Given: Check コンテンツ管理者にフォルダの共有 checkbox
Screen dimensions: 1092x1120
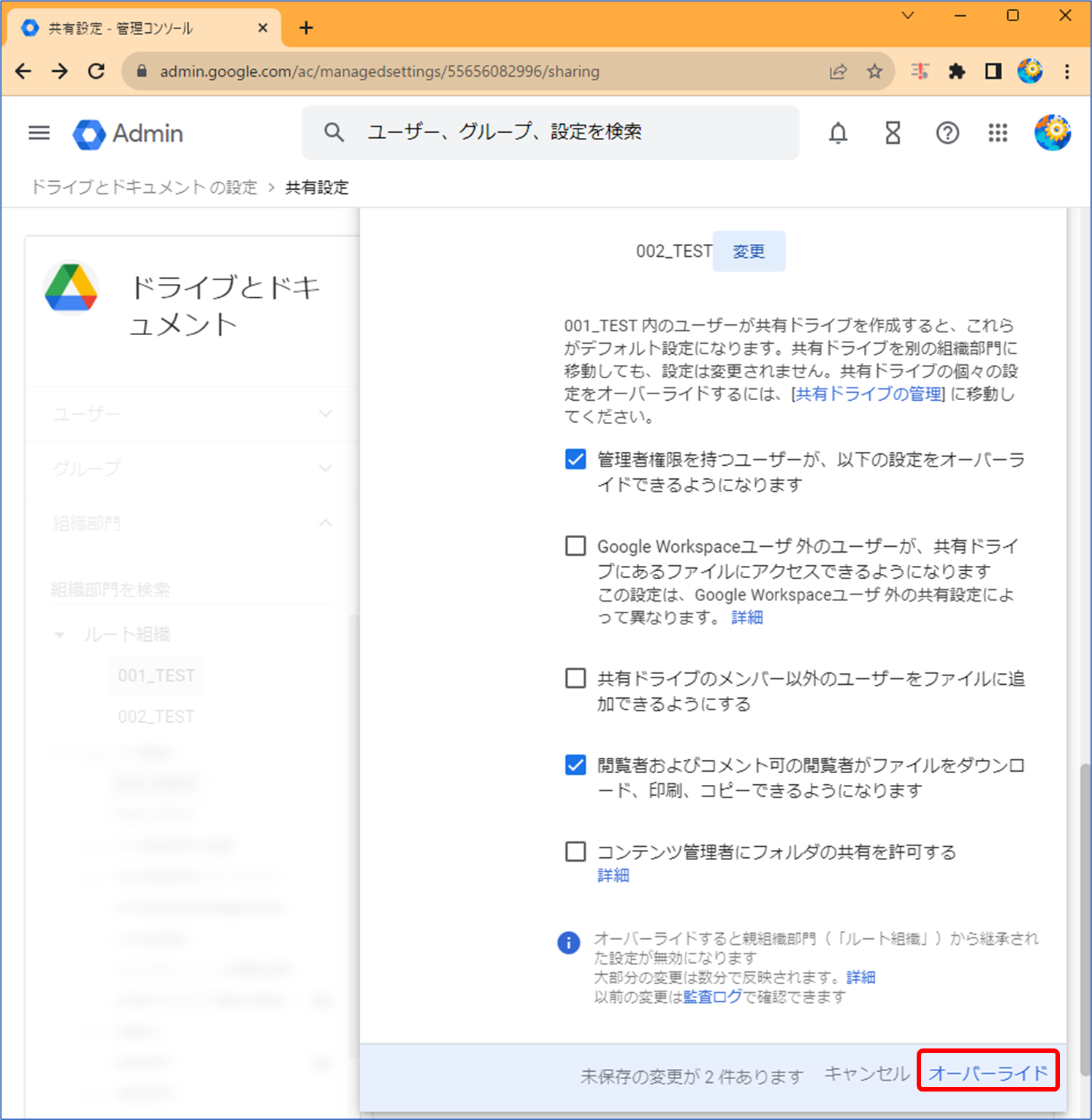Looking at the screenshot, I should click(576, 851).
